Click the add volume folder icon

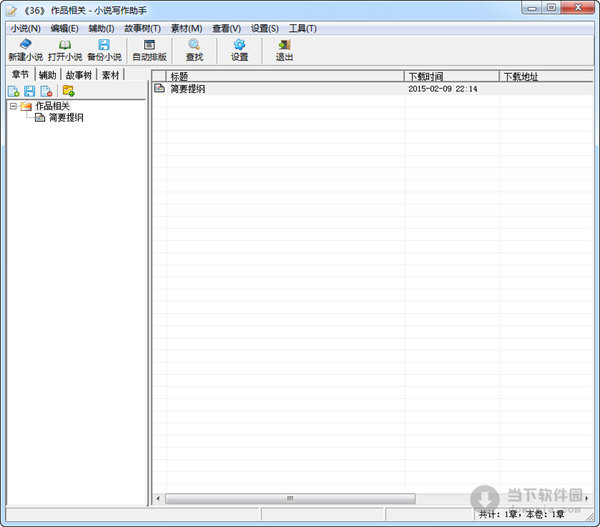[x=68, y=91]
